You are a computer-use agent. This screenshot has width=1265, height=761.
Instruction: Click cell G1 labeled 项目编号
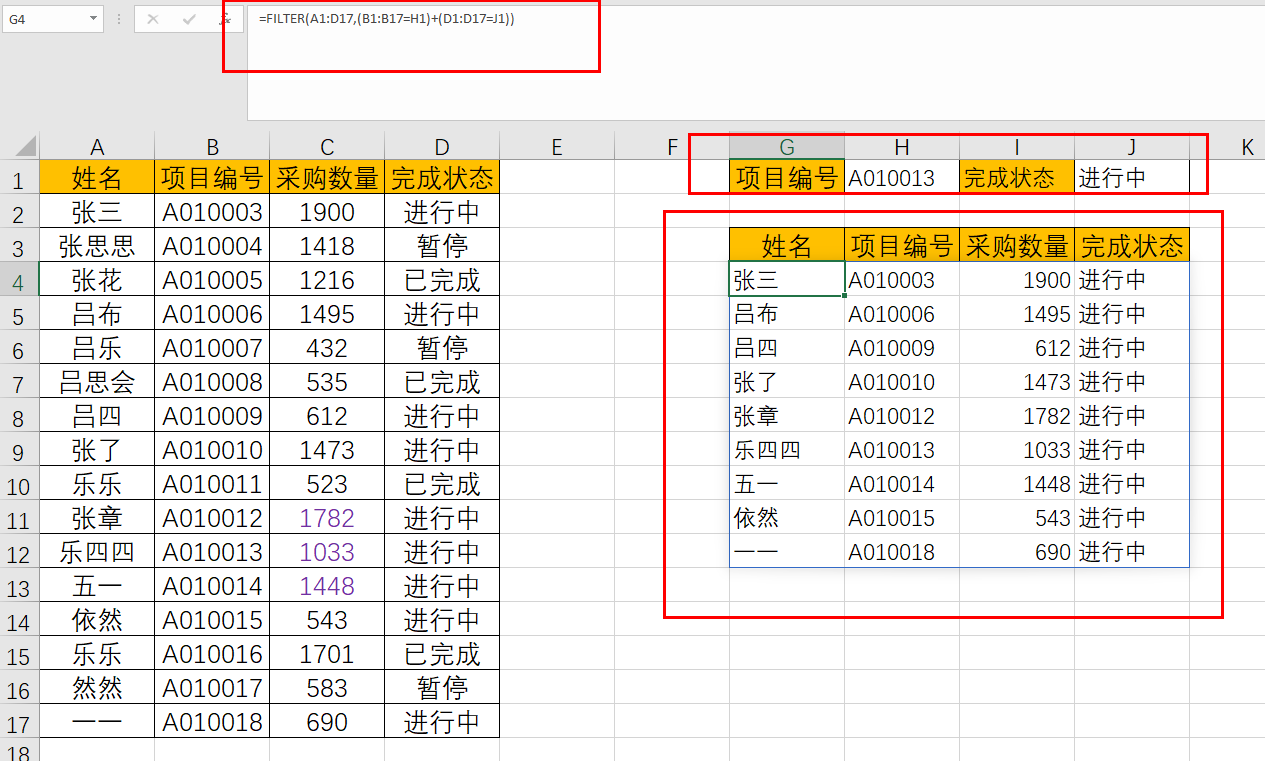(x=787, y=178)
